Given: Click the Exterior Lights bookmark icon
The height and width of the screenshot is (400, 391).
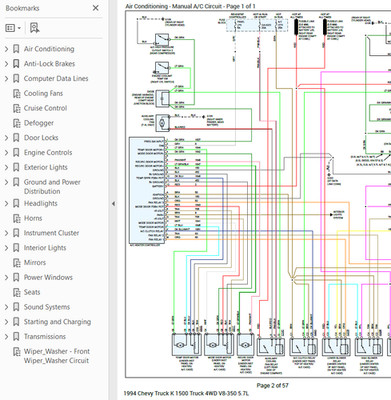Looking at the screenshot, I should pos(16,167).
